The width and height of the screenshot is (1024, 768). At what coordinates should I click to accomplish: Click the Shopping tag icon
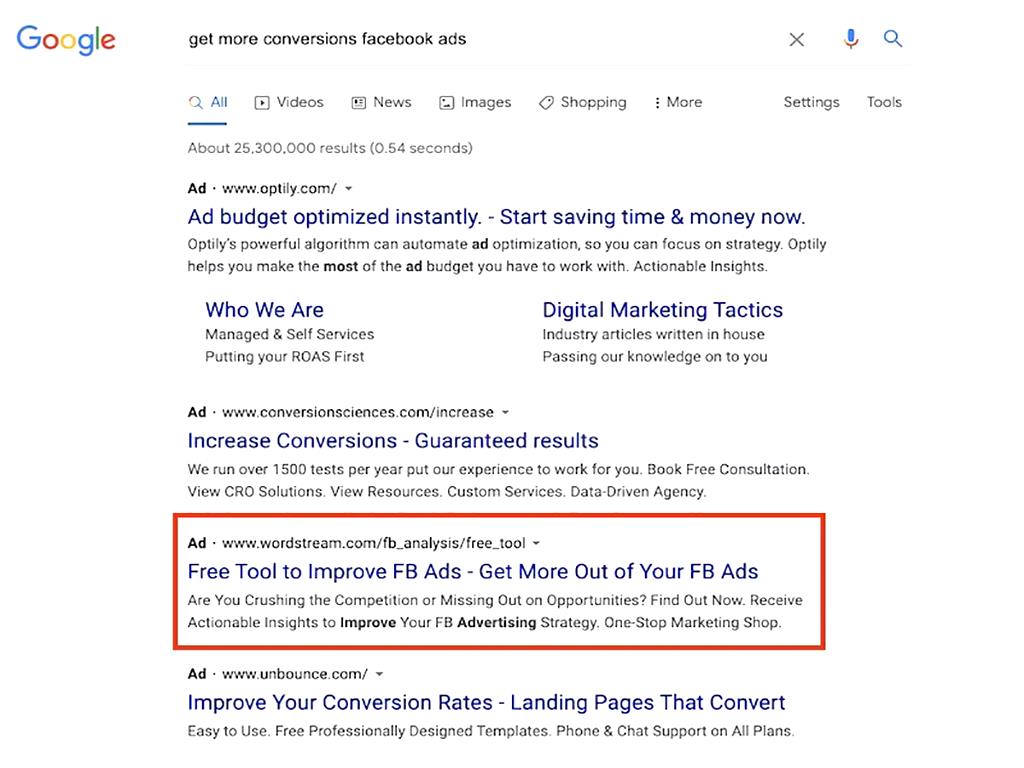[545, 102]
